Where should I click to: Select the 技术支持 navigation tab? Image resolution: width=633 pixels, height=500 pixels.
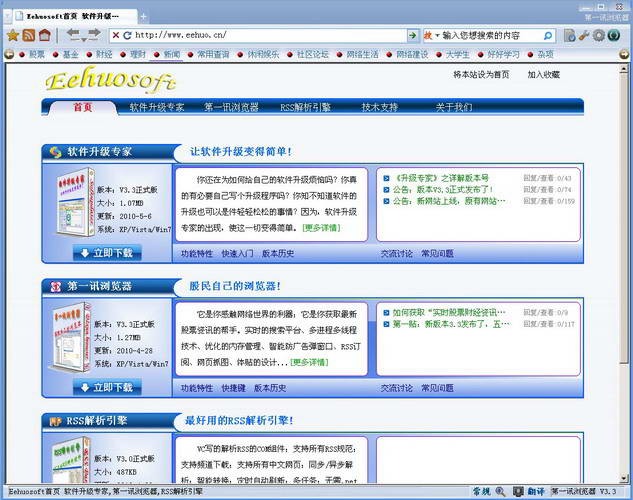tap(379, 107)
